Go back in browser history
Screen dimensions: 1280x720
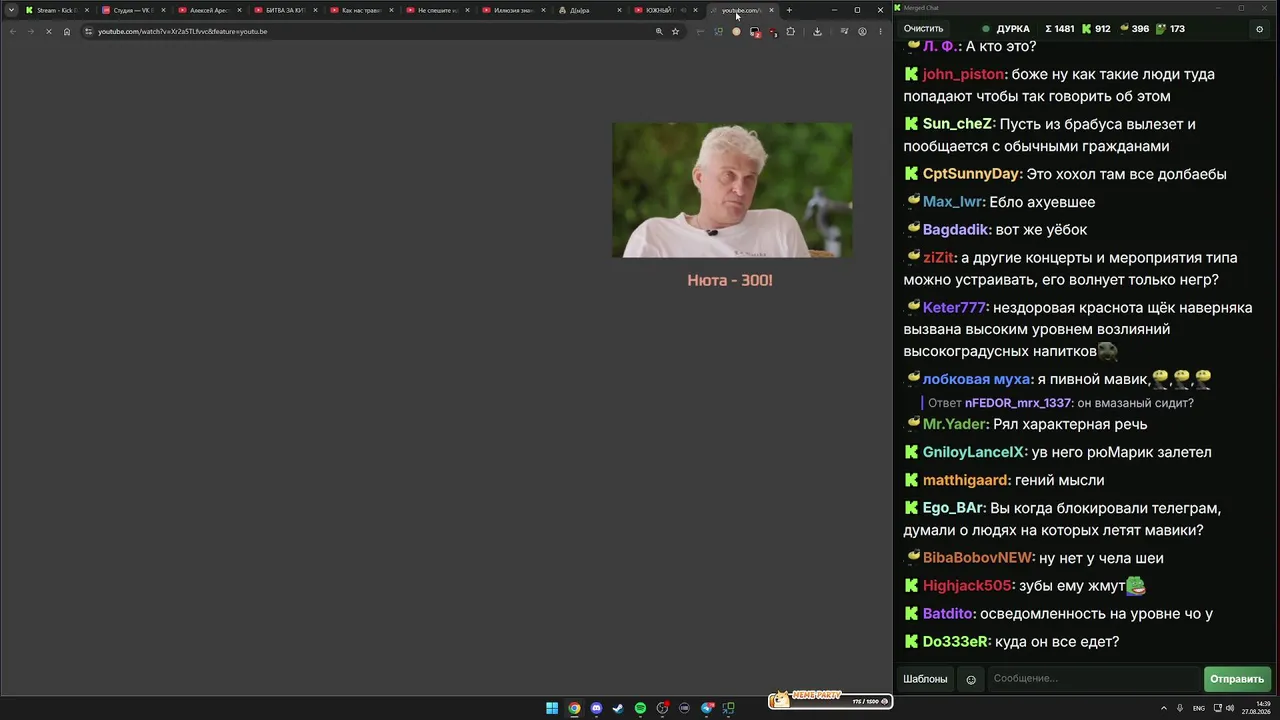(13, 31)
